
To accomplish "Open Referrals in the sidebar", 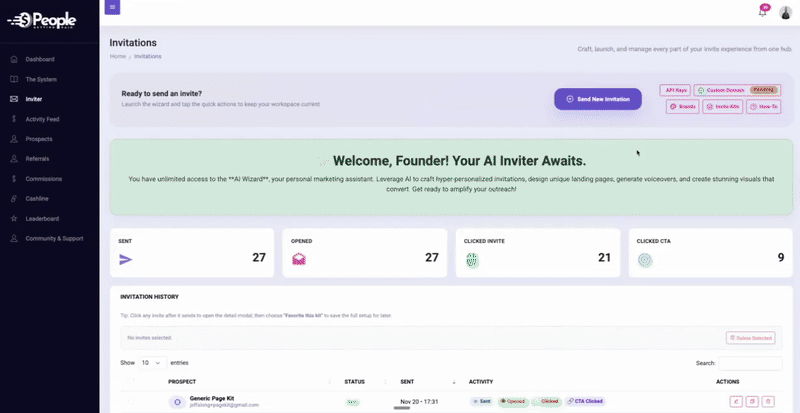I will click(x=37, y=159).
